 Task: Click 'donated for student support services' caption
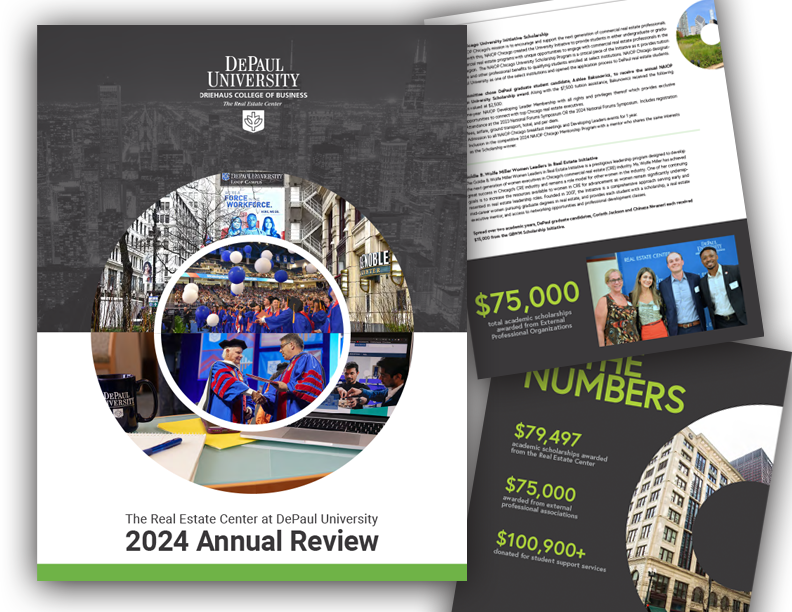(x=550, y=562)
